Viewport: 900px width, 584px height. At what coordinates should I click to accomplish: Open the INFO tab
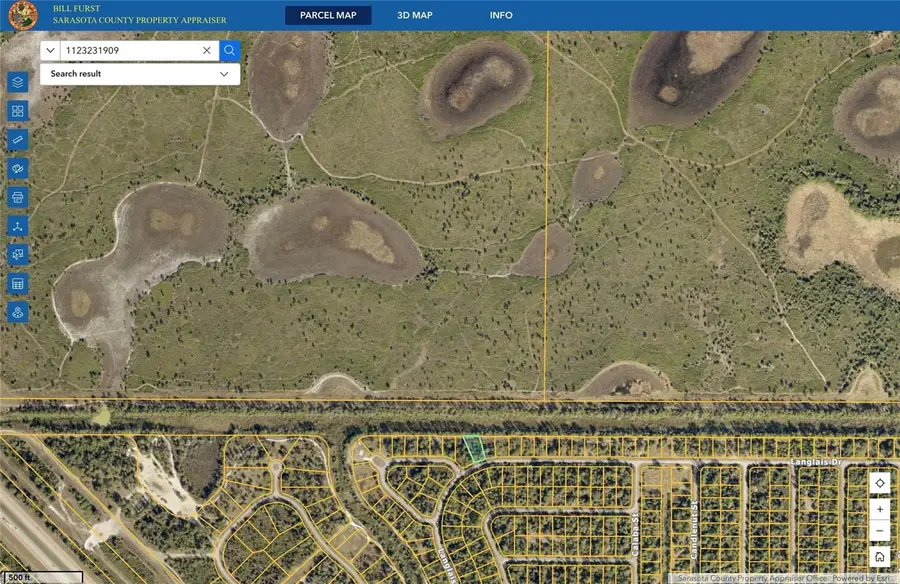501,16
